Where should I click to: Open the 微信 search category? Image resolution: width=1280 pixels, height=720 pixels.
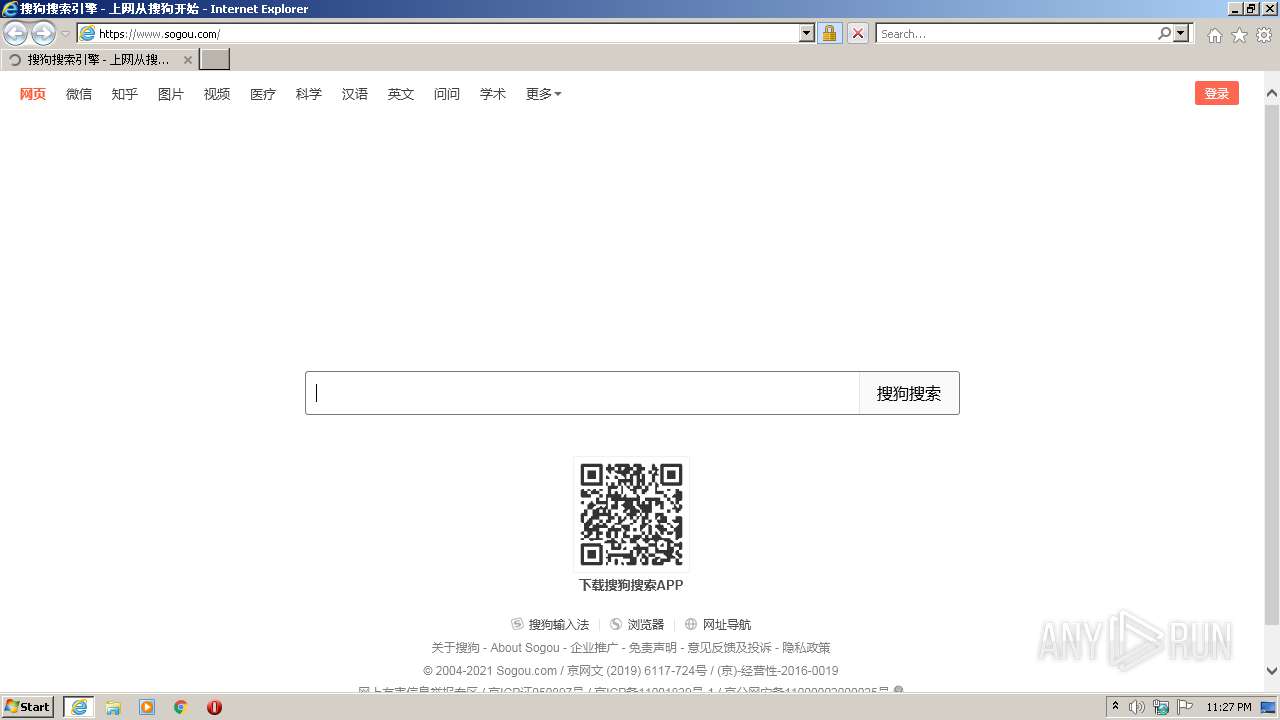(79, 94)
